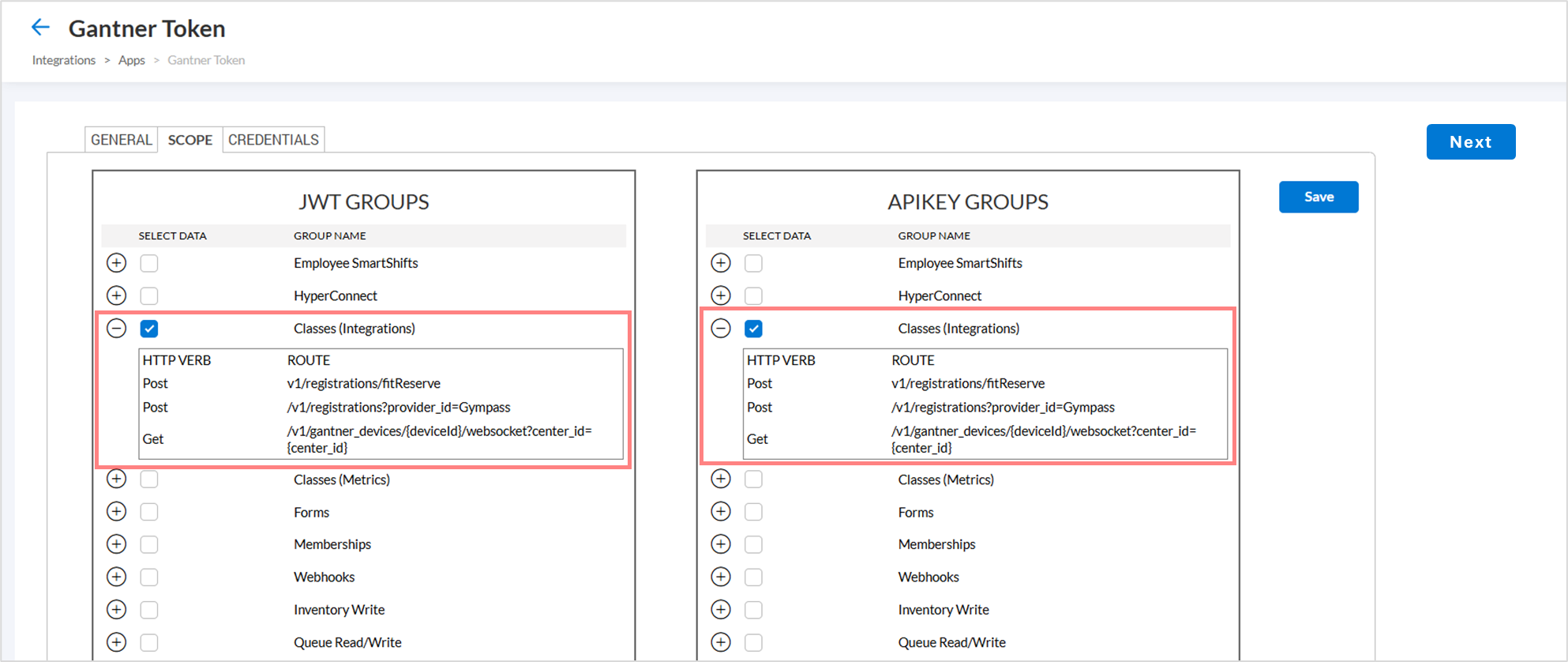Image resolution: width=1568 pixels, height=662 pixels.
Task: Expand JWT Employee SmartShifts group
Action: pyautogui.click(x=117, y=263)
